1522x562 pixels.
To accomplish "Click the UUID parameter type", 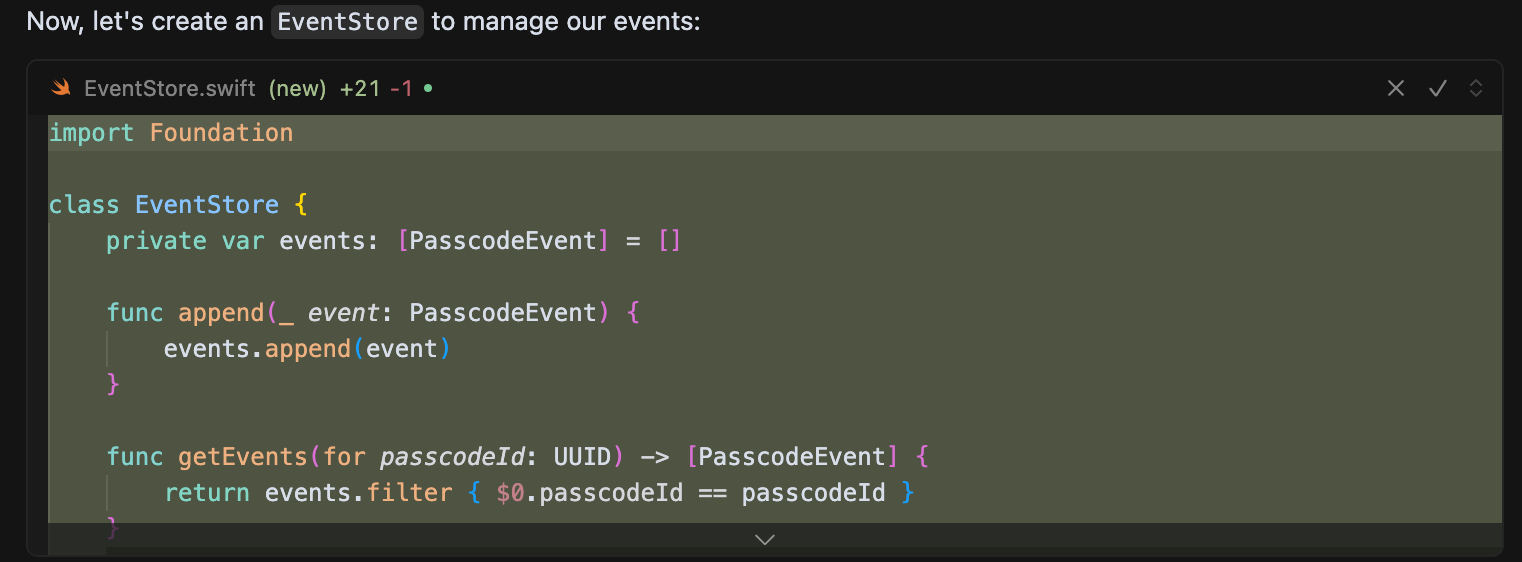I will [x=582, y=457].
